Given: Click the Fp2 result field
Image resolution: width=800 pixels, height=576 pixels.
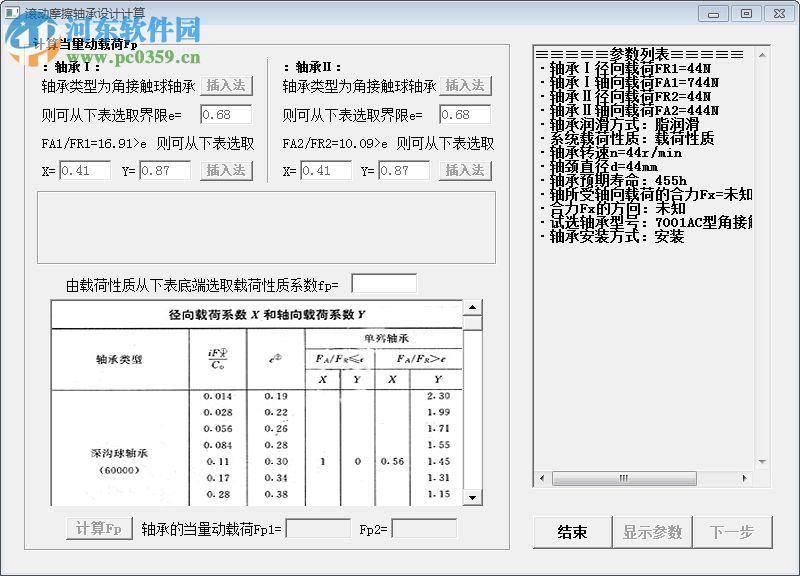Looking at the screenshot, I should (424, 528).
